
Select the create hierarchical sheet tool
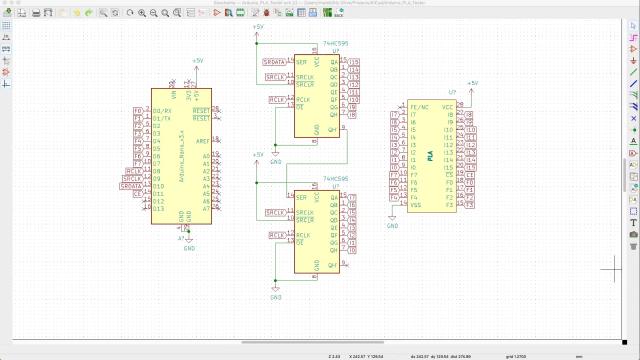633,176
